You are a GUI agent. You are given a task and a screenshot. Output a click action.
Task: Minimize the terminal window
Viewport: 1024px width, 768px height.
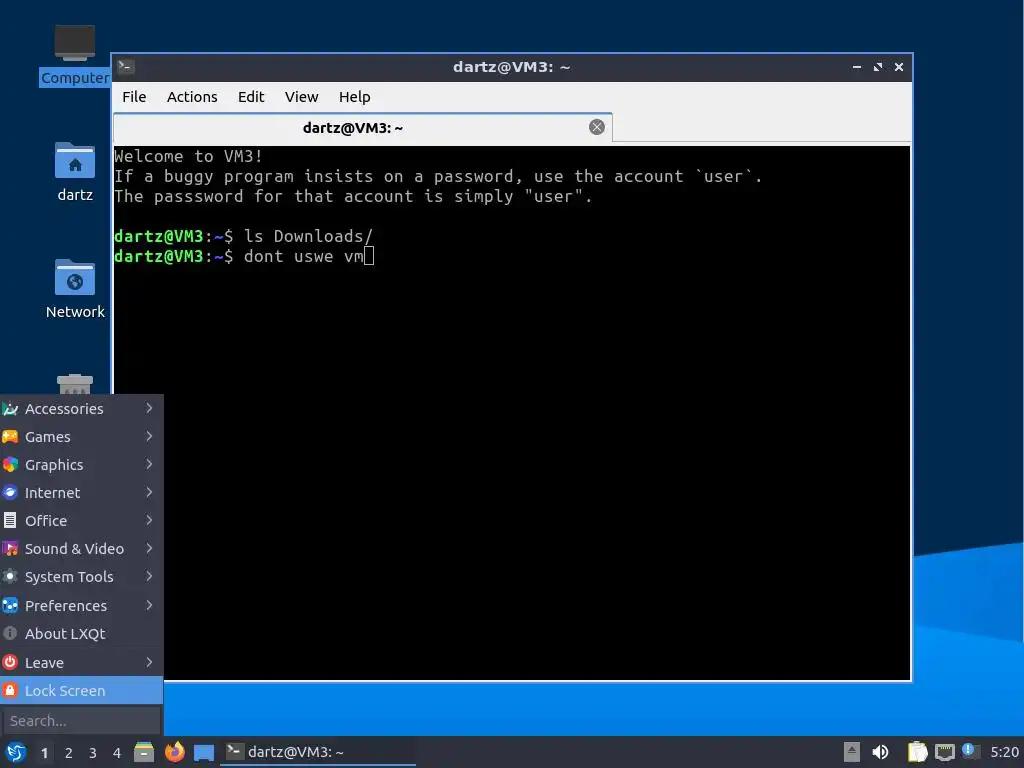pyautogui.click(x=857, y=67)
